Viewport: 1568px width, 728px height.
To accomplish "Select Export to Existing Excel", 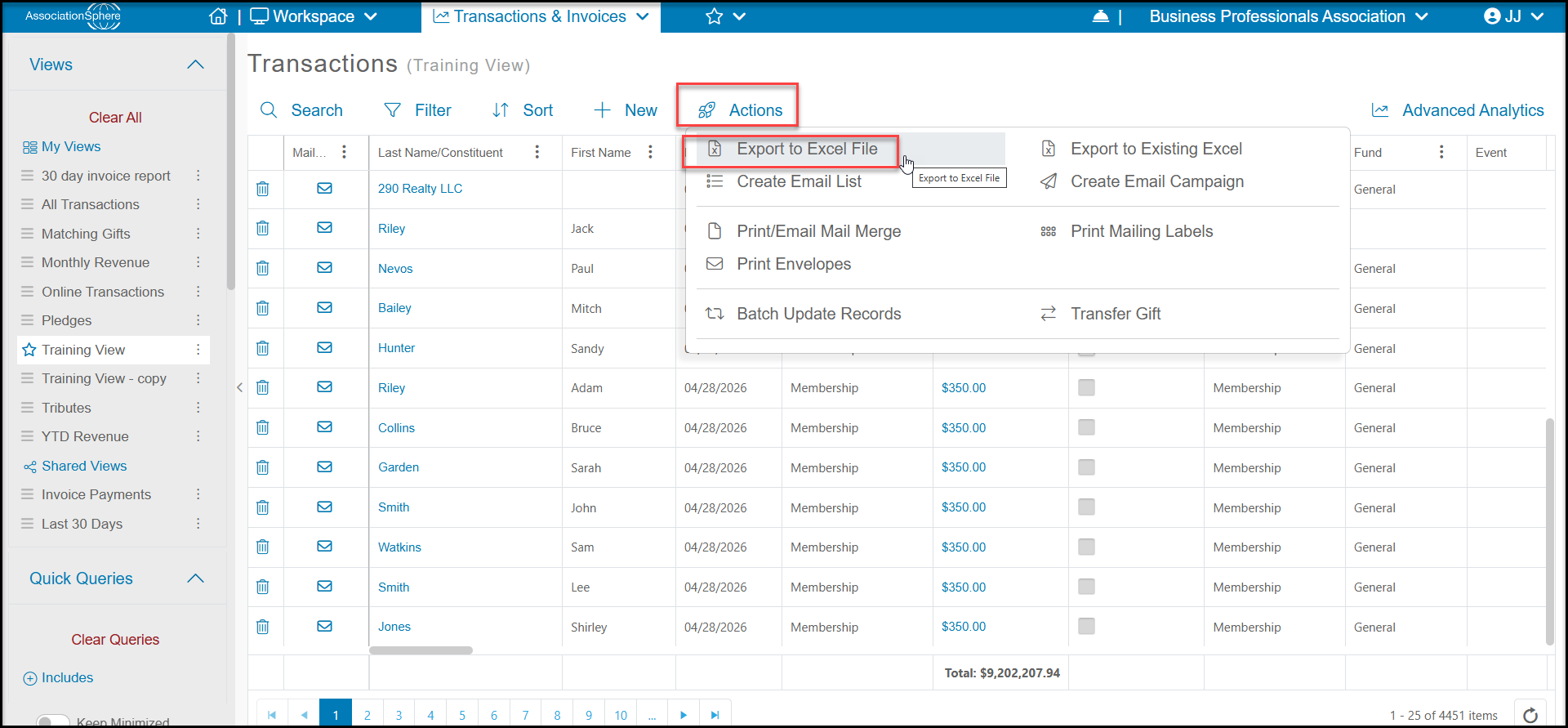I will pos(1141,149).
